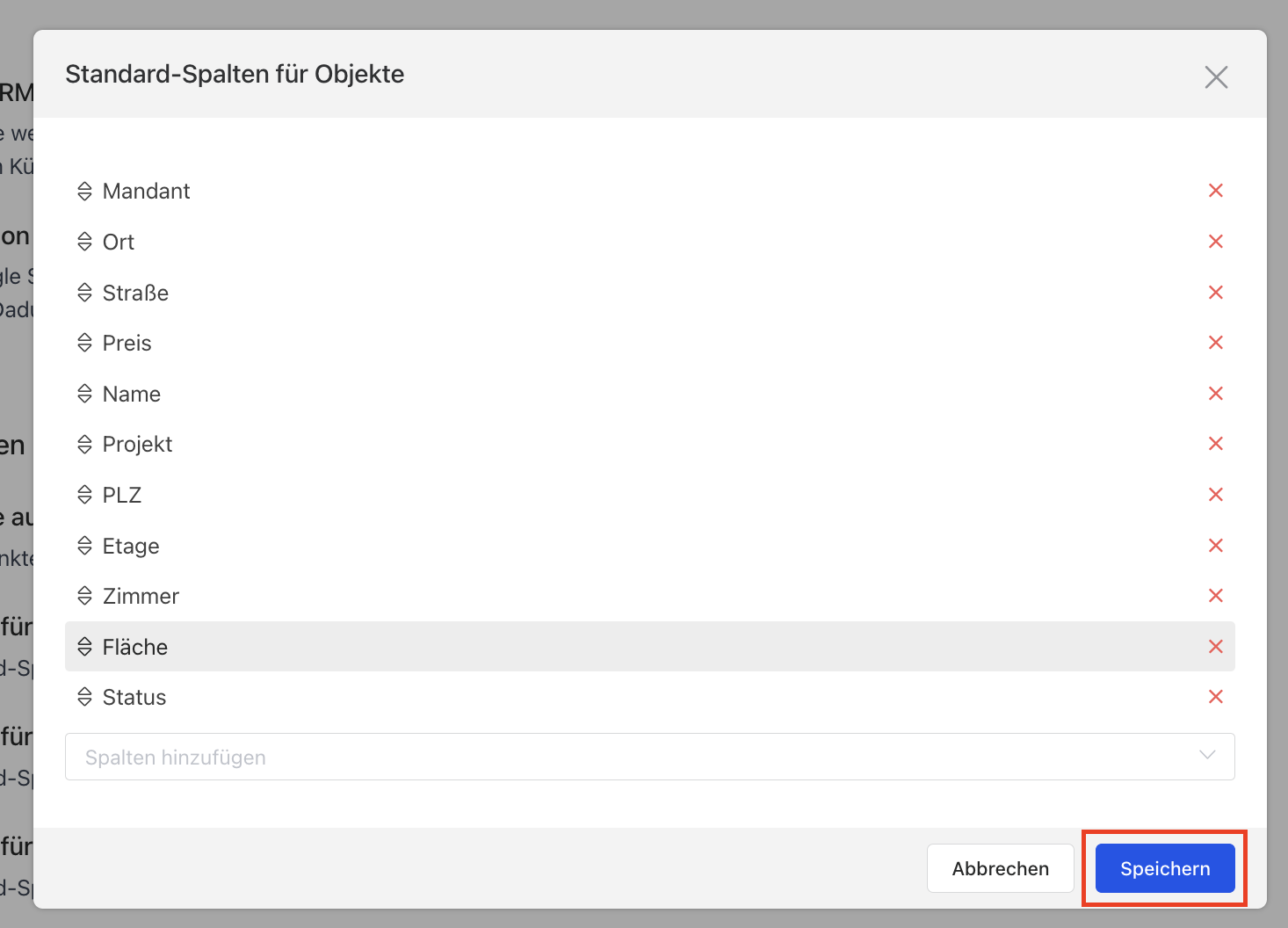
Task: Remove the Status column
Action: pyautogui.click(x=1216, y=697)
